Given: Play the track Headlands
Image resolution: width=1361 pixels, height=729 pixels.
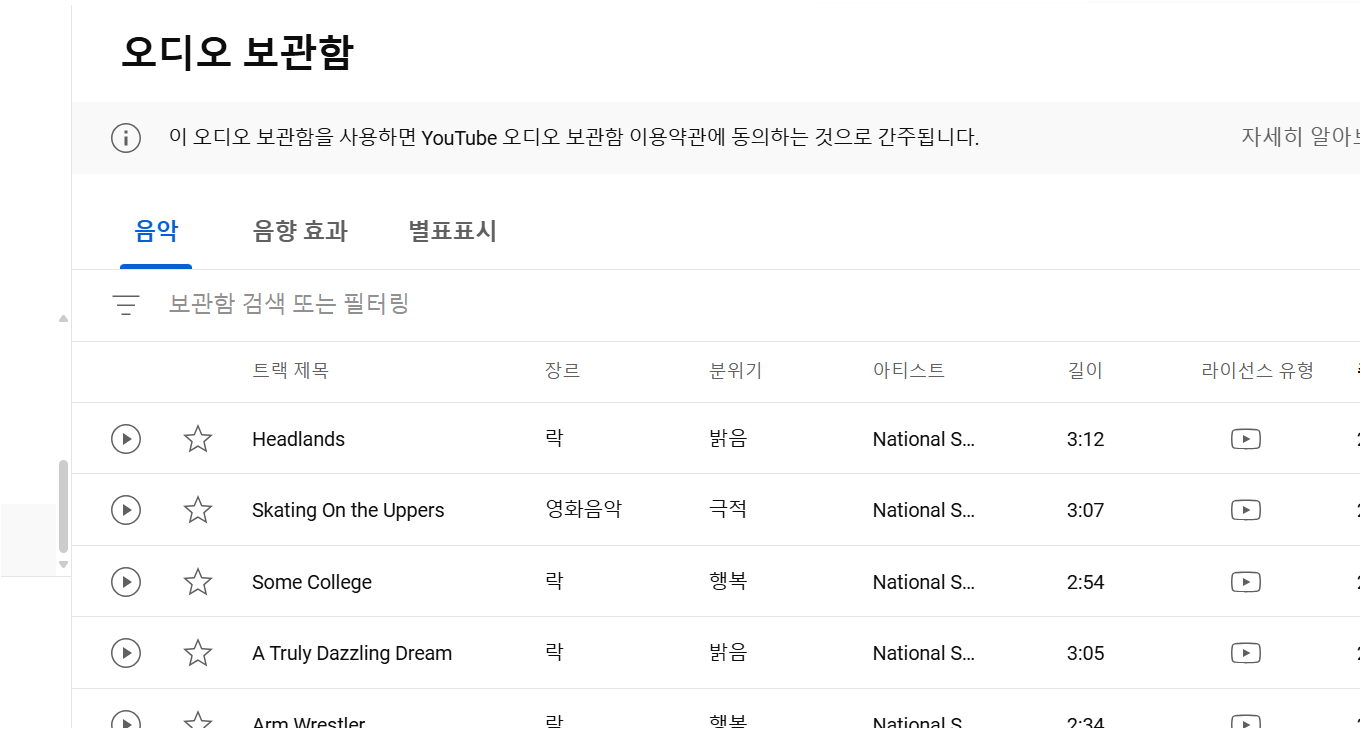Looking at the screenshot, I should [x=125, y=438].
